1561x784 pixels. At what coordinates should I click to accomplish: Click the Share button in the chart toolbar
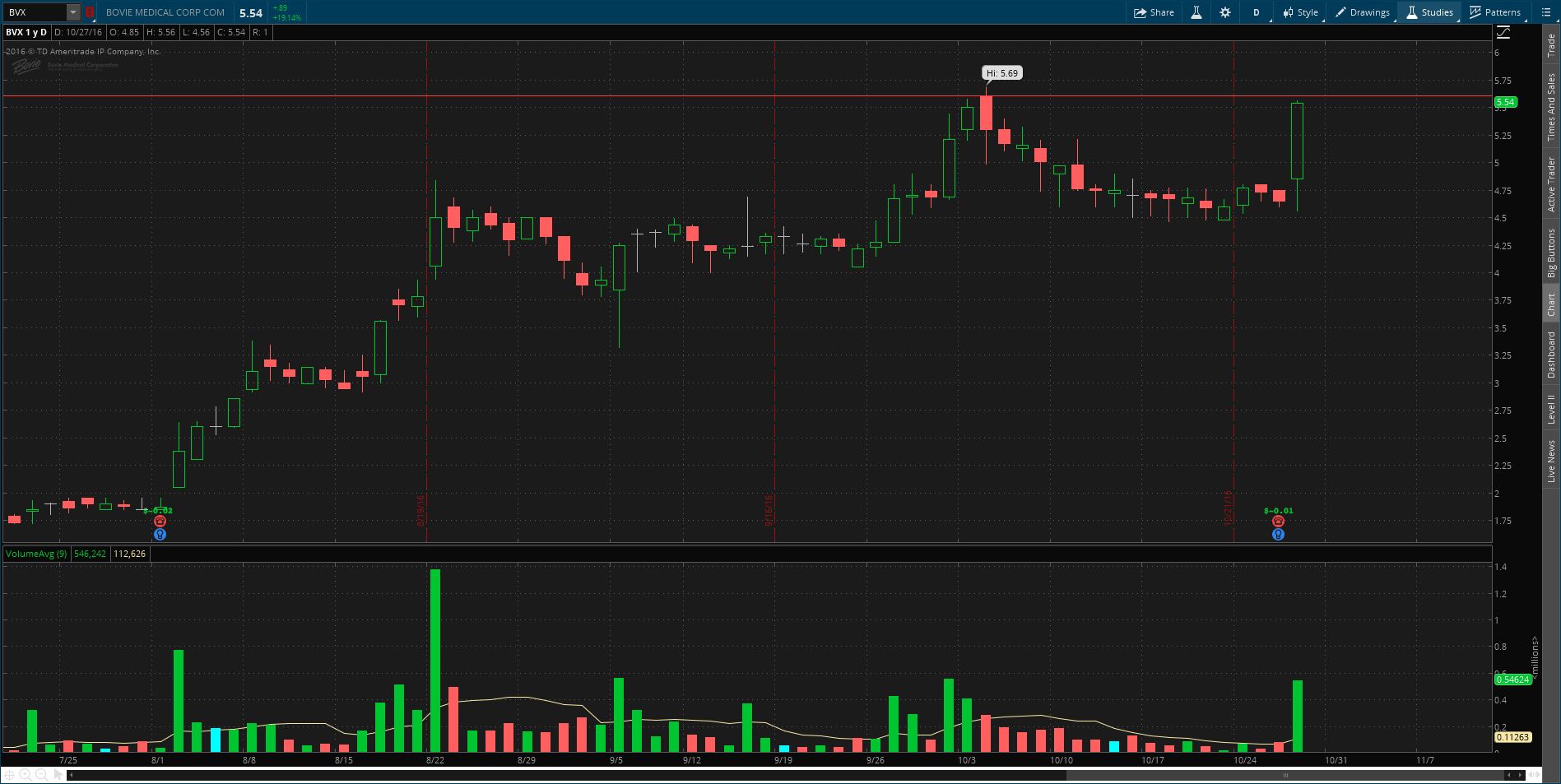click(1154, 12)
